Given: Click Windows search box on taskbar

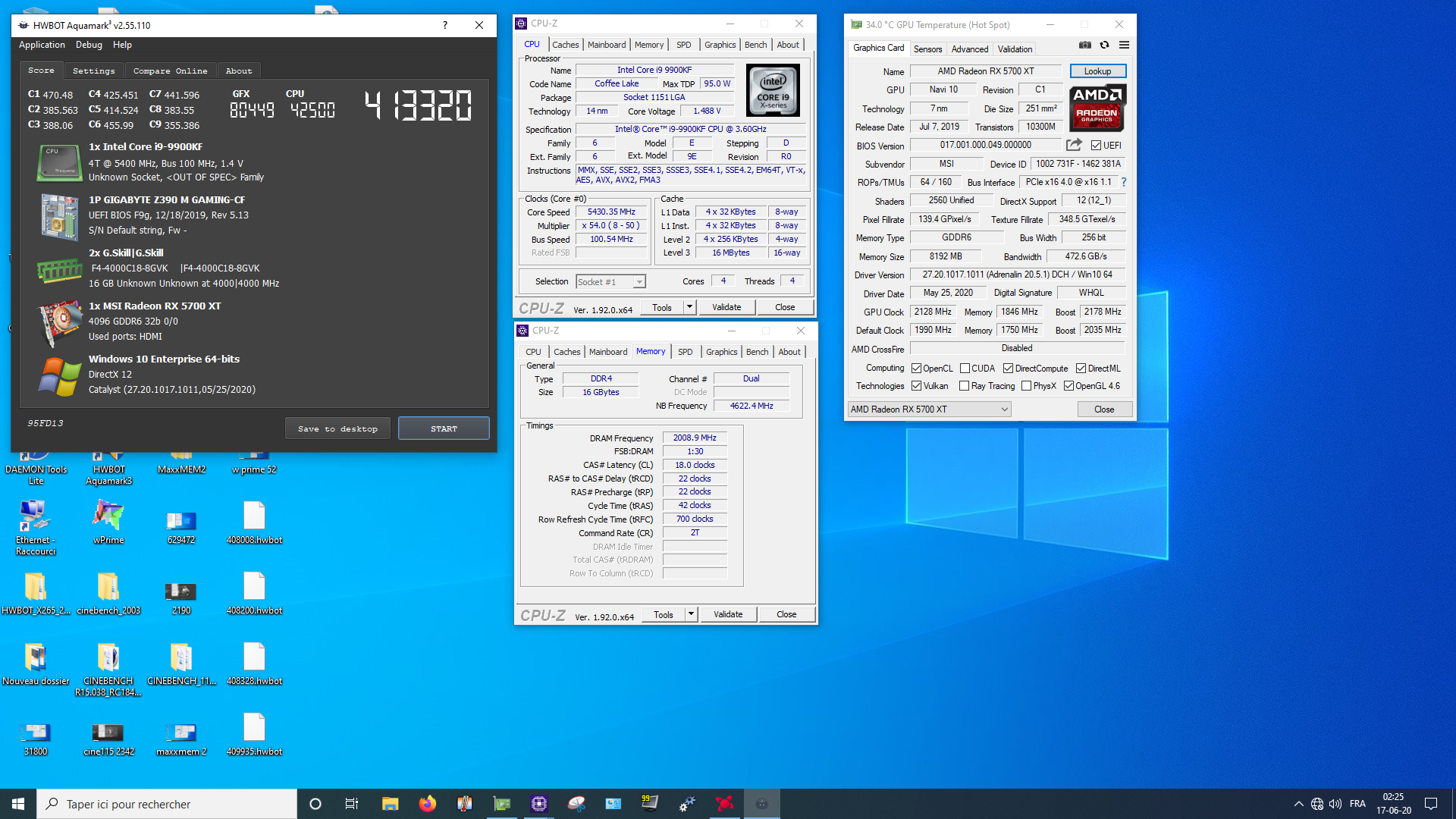Looking at the screenshot, I should click(x=167, y=804).
